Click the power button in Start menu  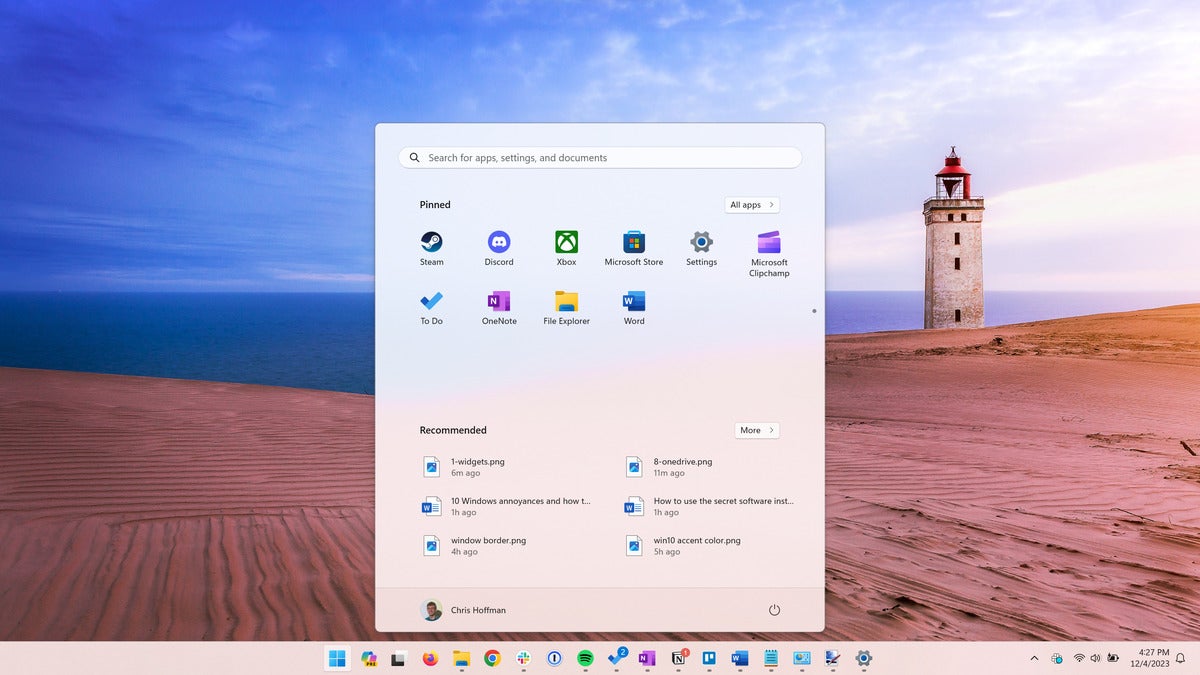[774, 610]
